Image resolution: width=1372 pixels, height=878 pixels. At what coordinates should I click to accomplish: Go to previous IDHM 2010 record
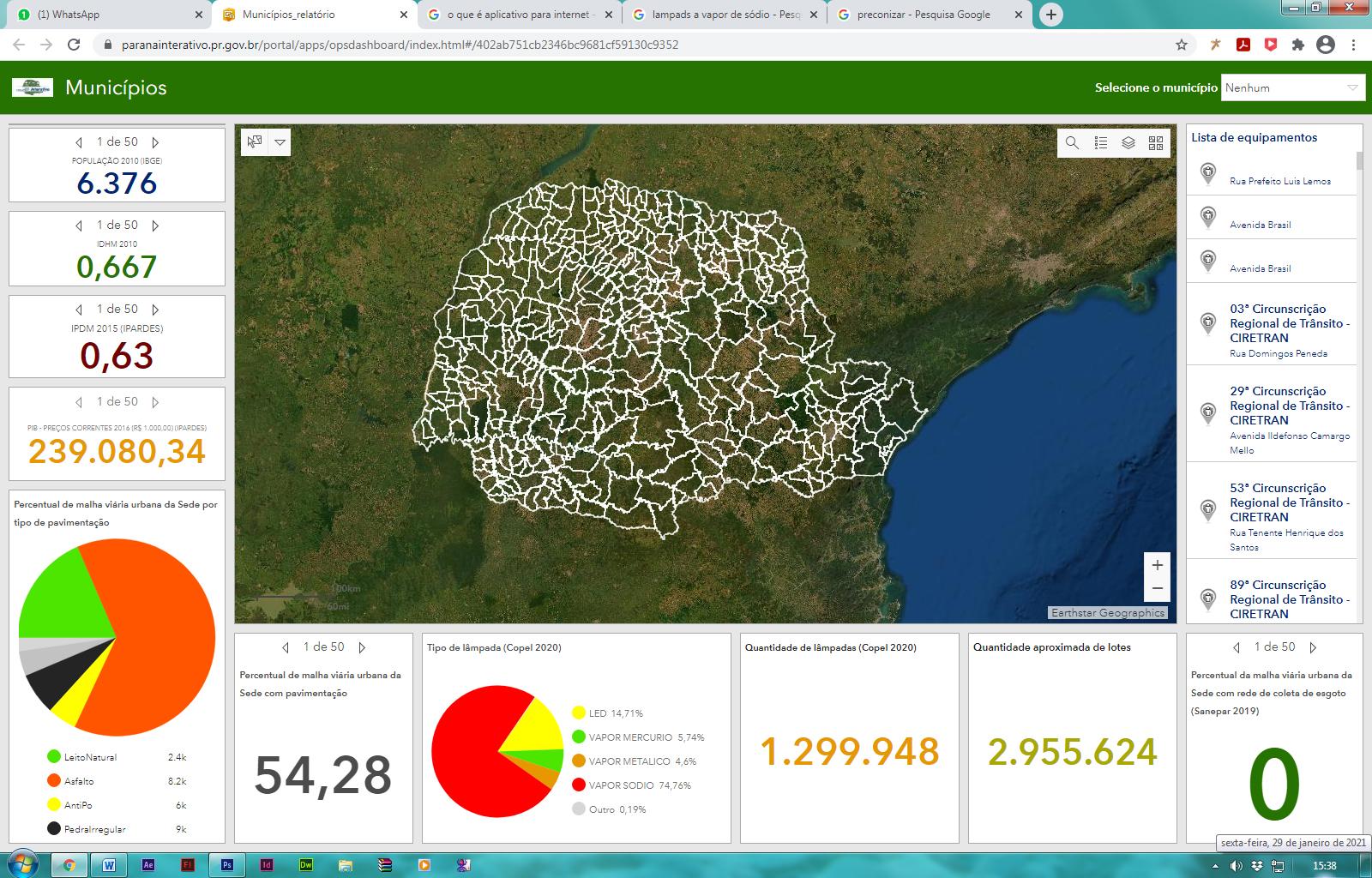coord(79,226)
